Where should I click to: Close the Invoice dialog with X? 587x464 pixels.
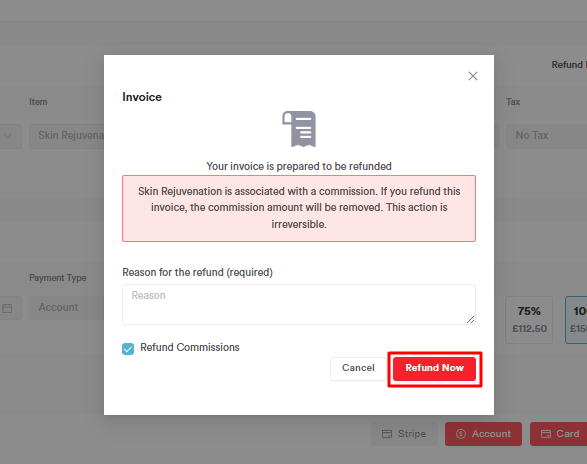(473, 76)
